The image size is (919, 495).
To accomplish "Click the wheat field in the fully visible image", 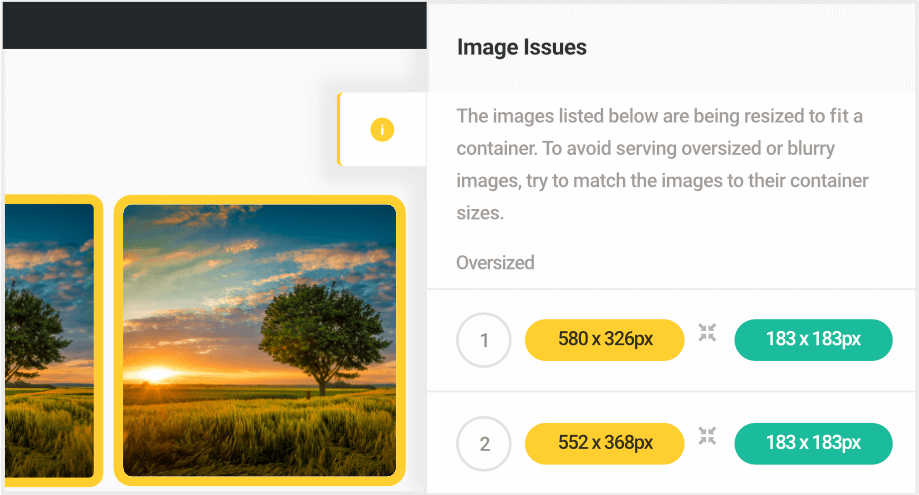I will [259, 435].
